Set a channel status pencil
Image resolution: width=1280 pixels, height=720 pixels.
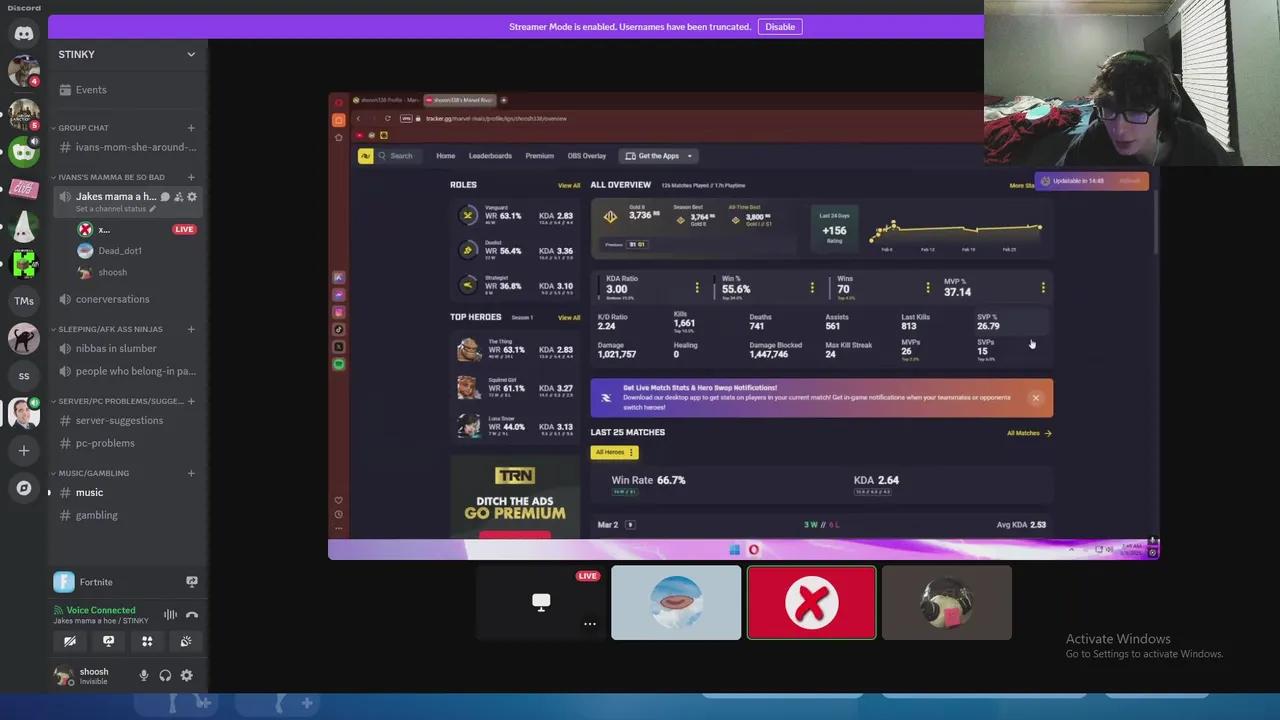152,209
